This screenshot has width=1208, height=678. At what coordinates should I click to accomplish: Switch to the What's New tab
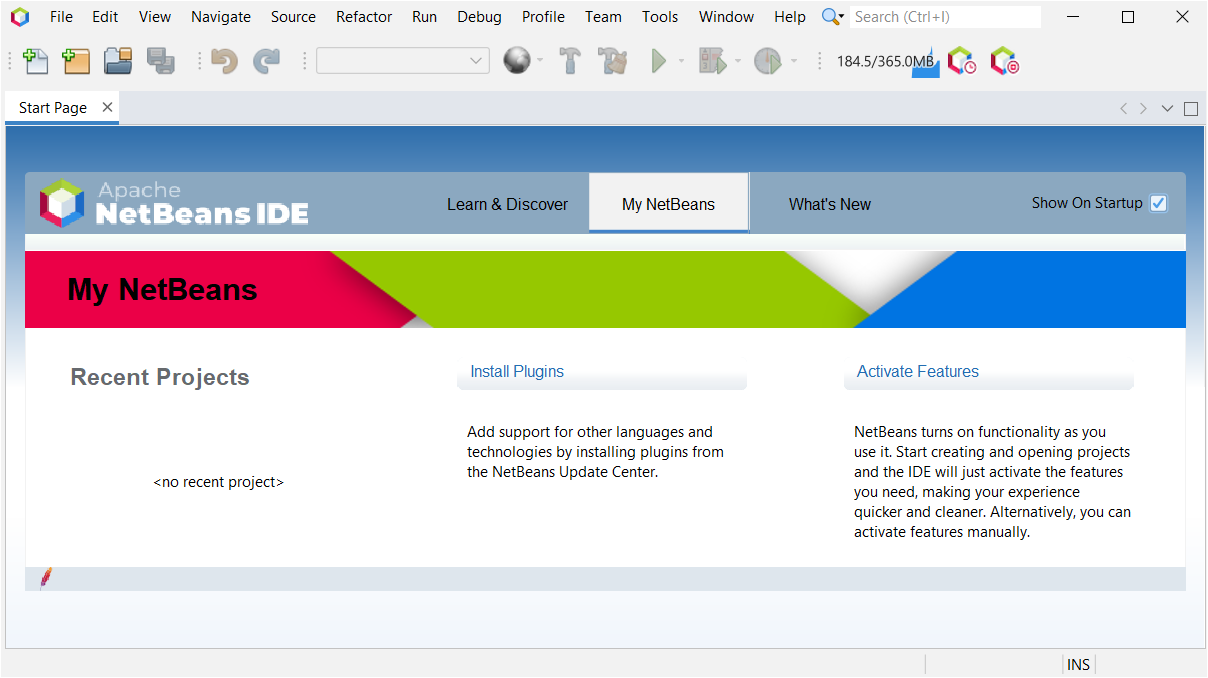coord(829,203)
